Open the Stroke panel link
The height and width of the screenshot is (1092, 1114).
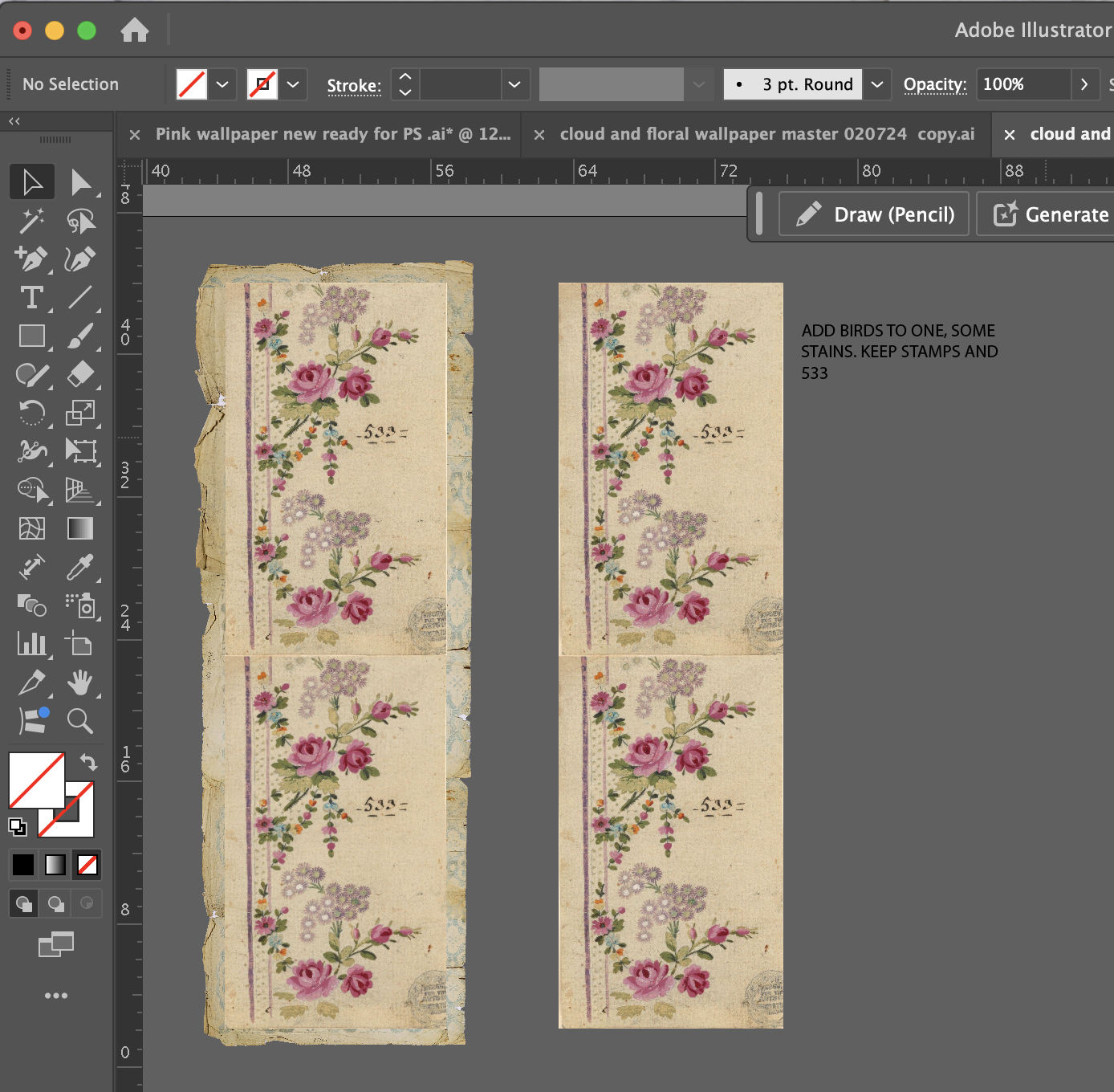354,86
